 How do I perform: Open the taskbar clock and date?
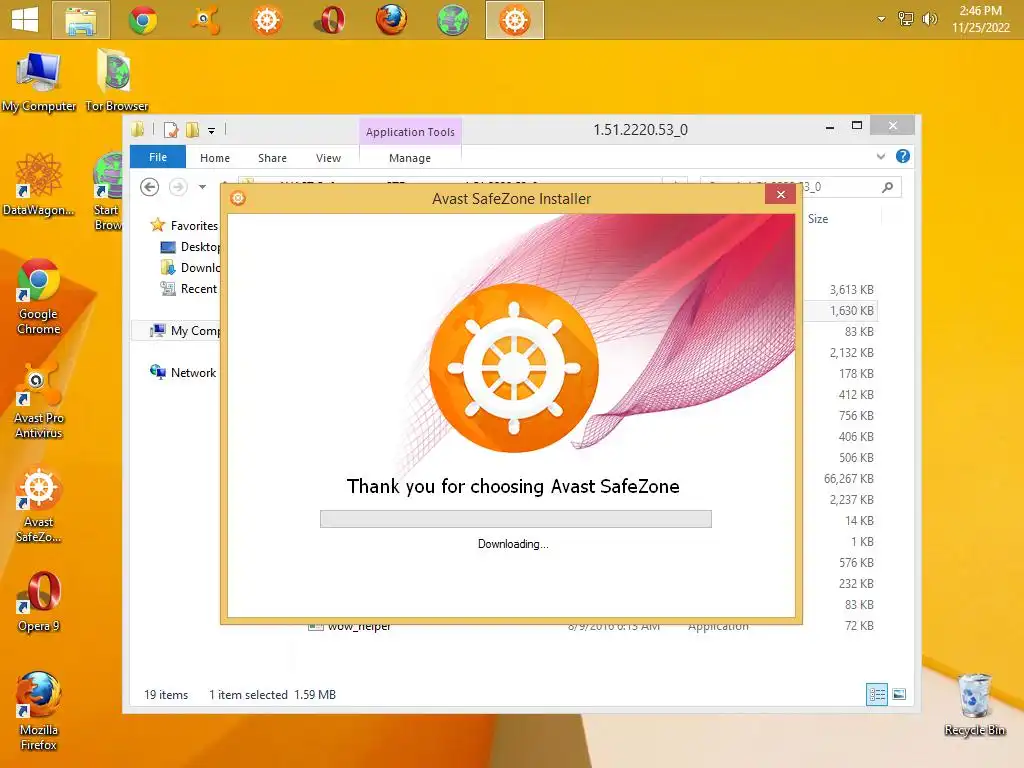[x=980, y=19]
